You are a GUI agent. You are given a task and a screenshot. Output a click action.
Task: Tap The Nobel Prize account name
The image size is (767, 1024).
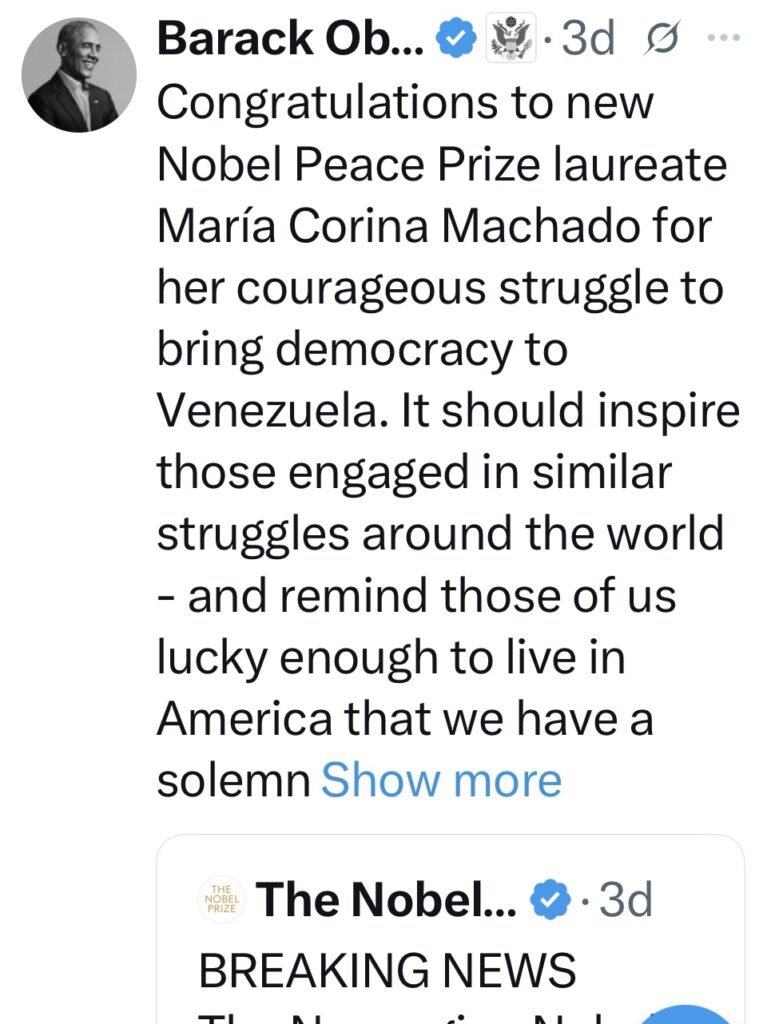(x=386, y=900)
